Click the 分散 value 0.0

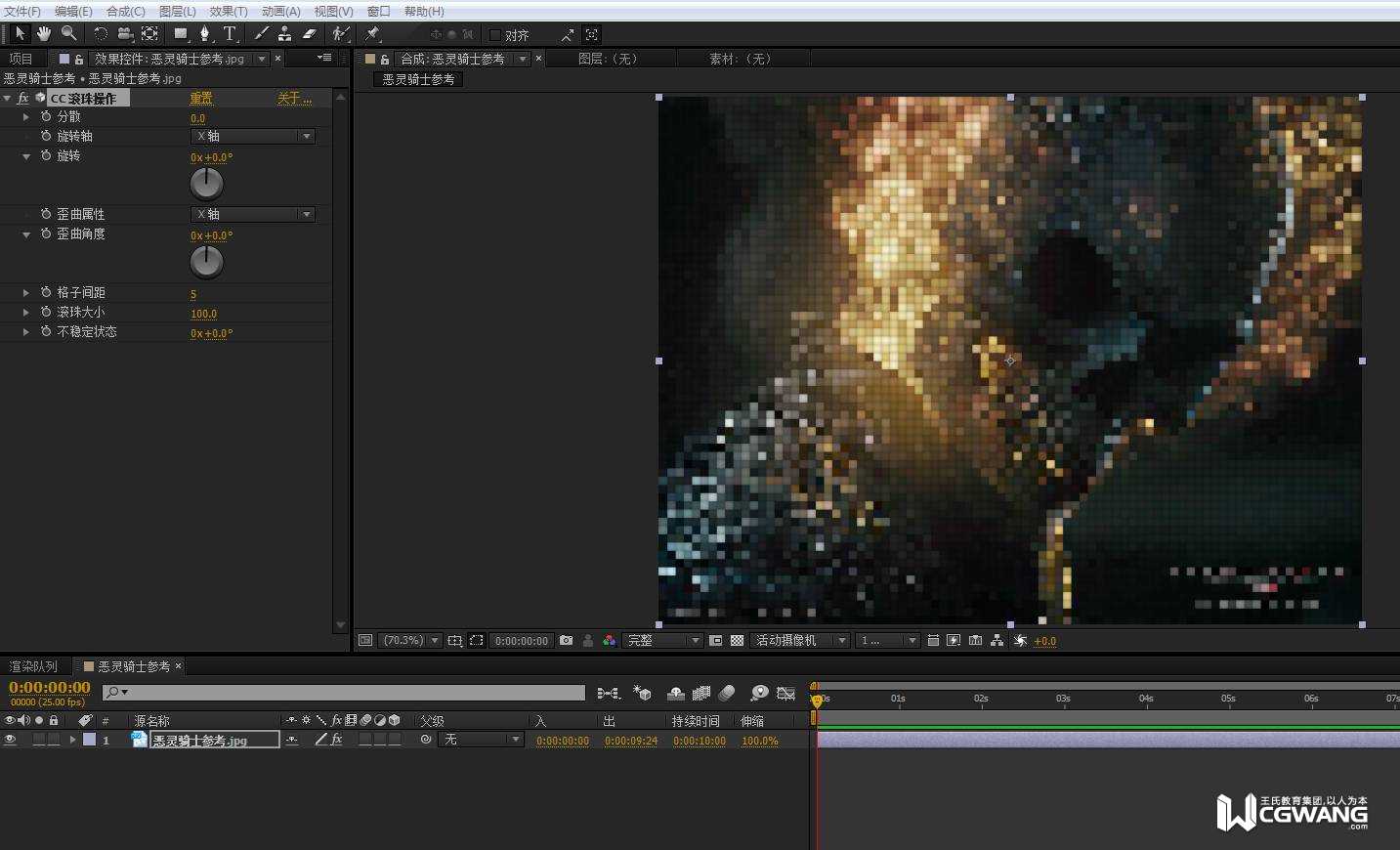(x=197, y=118)
